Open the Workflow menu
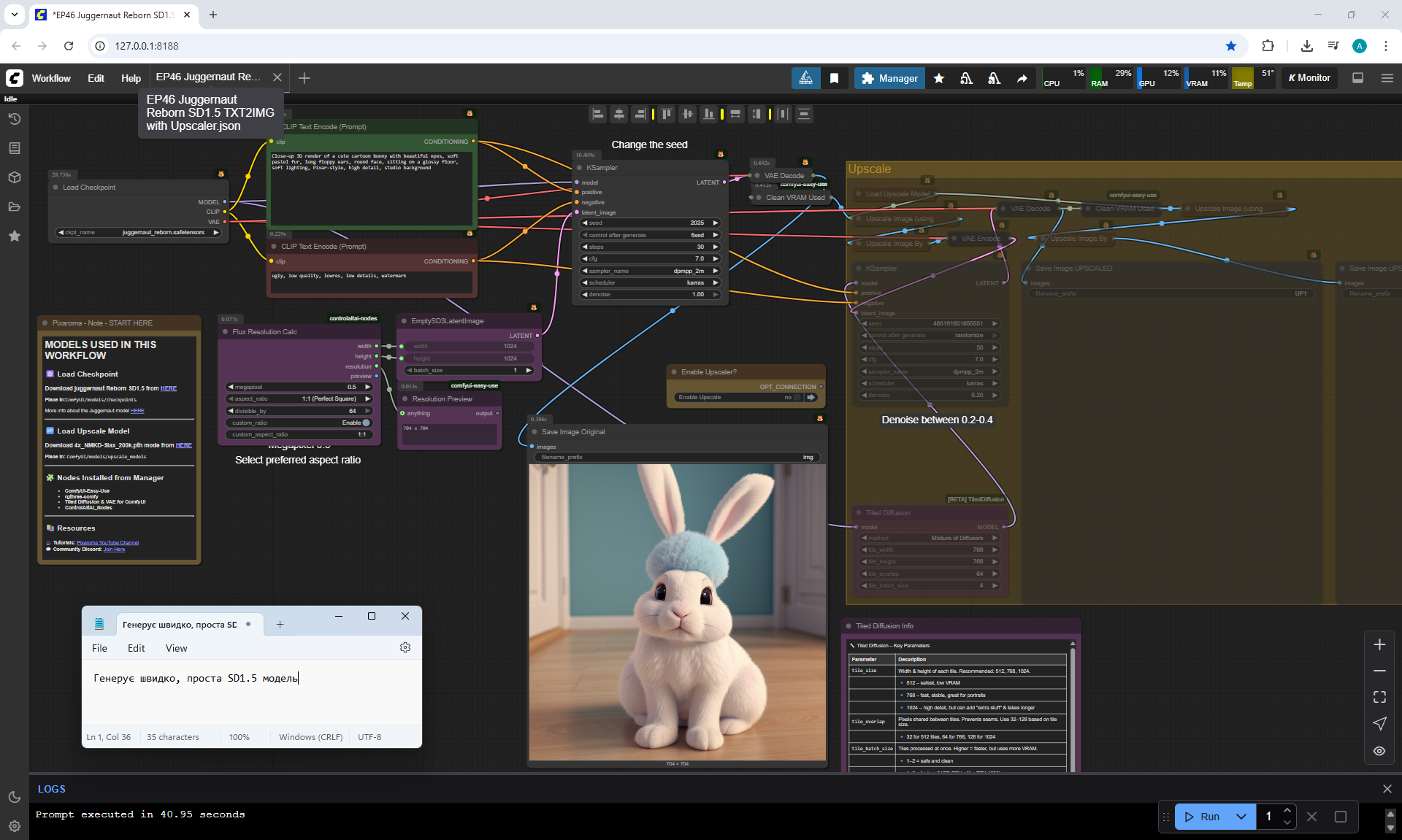The width and height of the screenshot is (1402, 840). point(51,78)
